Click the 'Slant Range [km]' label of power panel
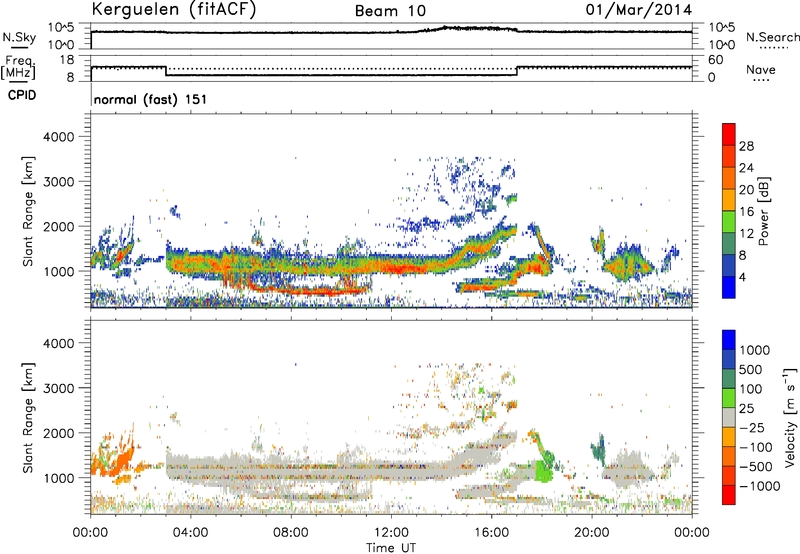The image size is (800, 554). coord(28,211)
